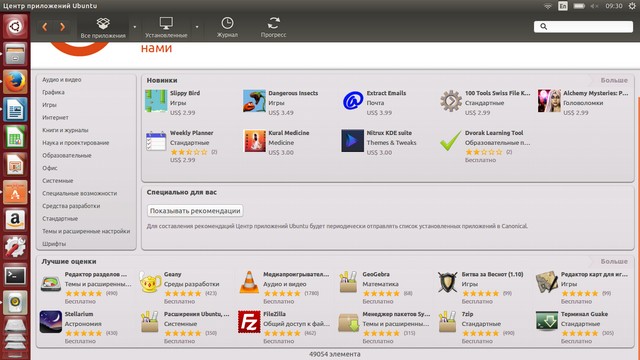Open the Менеджер пакетов Synaptic icon

coord(348,322)
